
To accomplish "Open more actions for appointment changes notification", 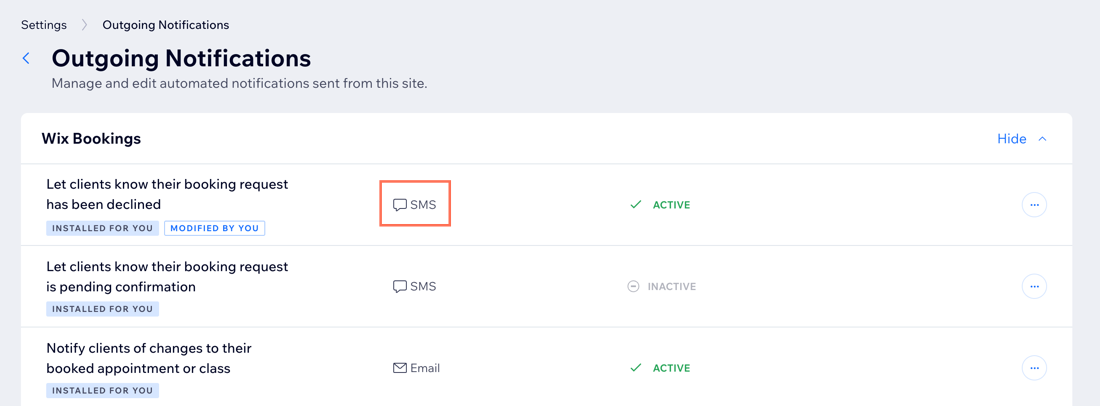I will click(x=1033, y=367).
